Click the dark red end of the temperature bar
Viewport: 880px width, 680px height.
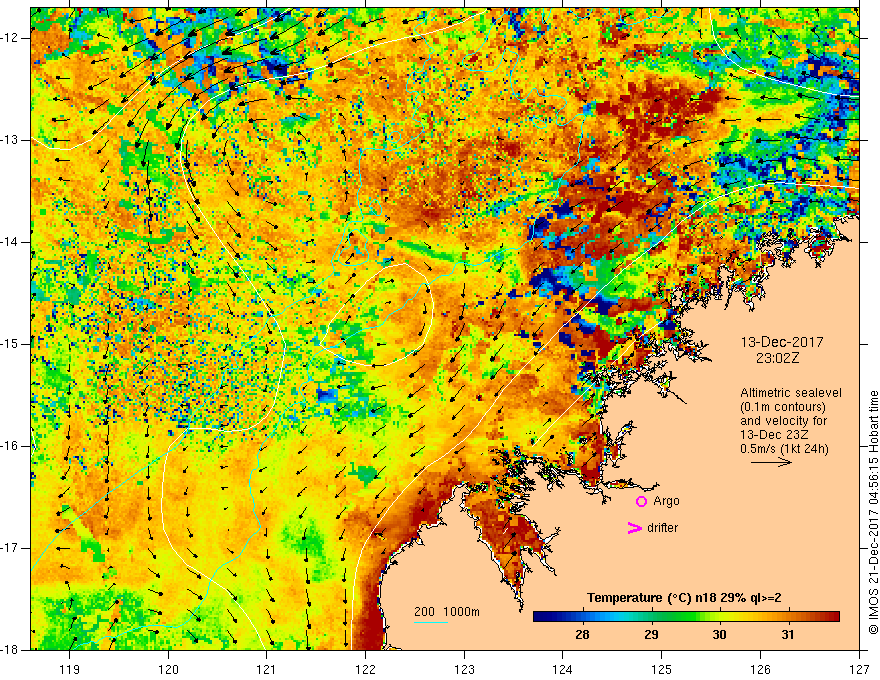point(834,617)
